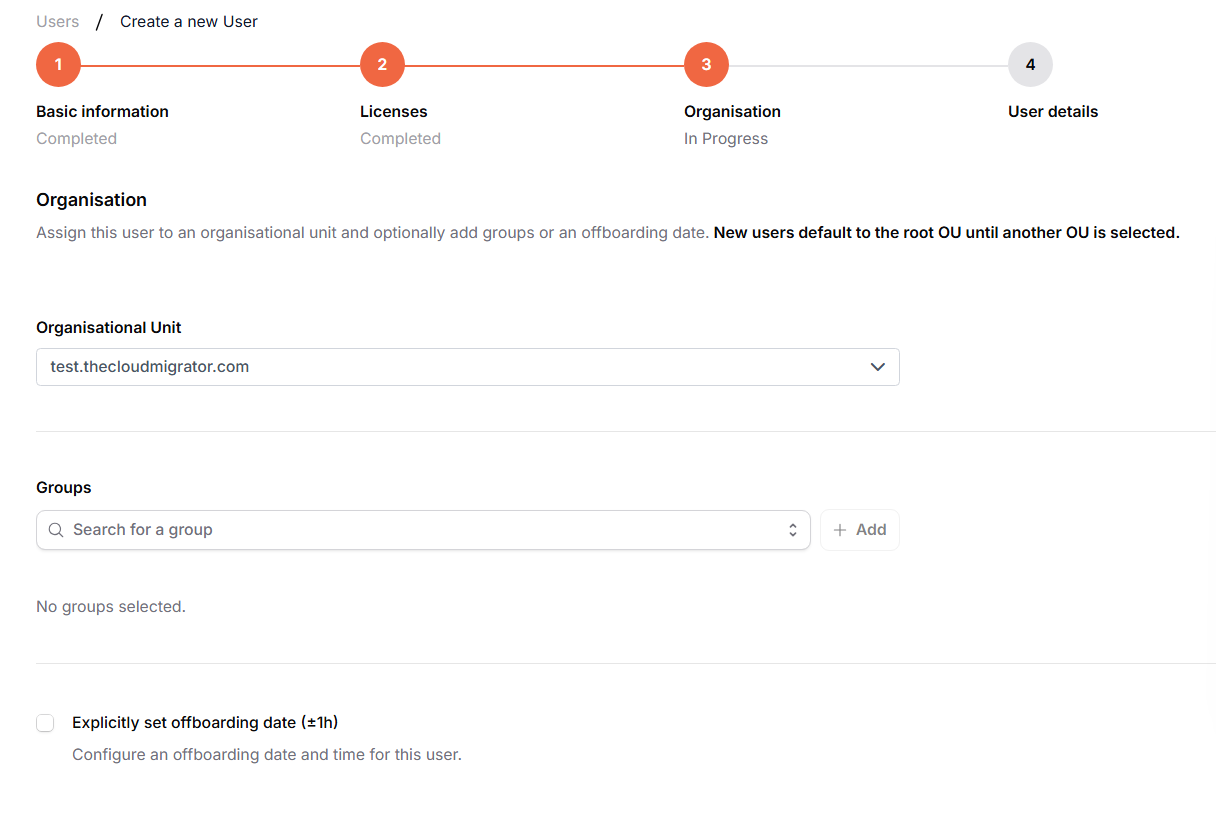Screen dimensions: 1216x824
Task: Click bold 'New users default to the root OU' note
Action: 946,232
